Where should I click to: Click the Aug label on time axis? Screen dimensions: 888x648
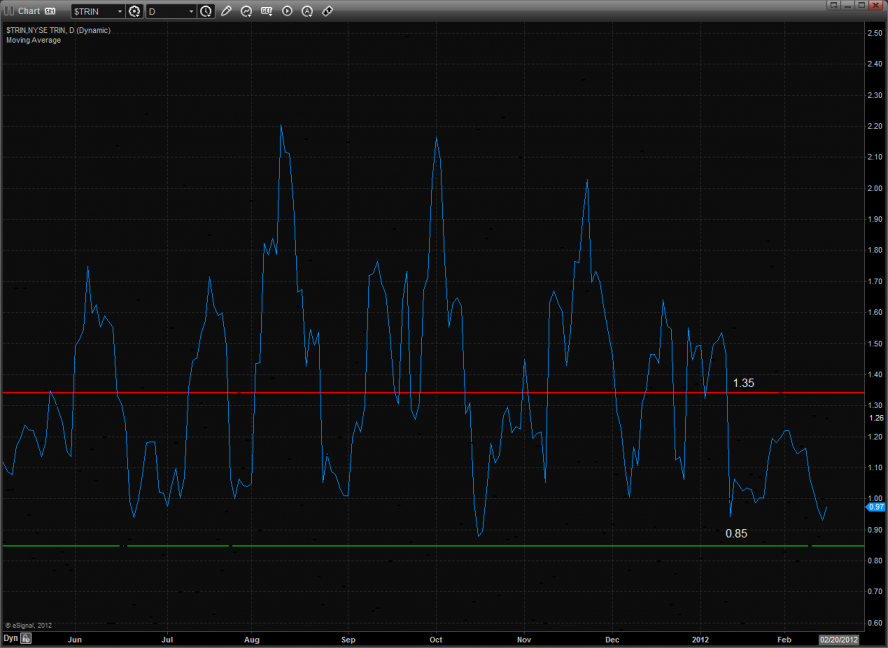click(251, 640)
